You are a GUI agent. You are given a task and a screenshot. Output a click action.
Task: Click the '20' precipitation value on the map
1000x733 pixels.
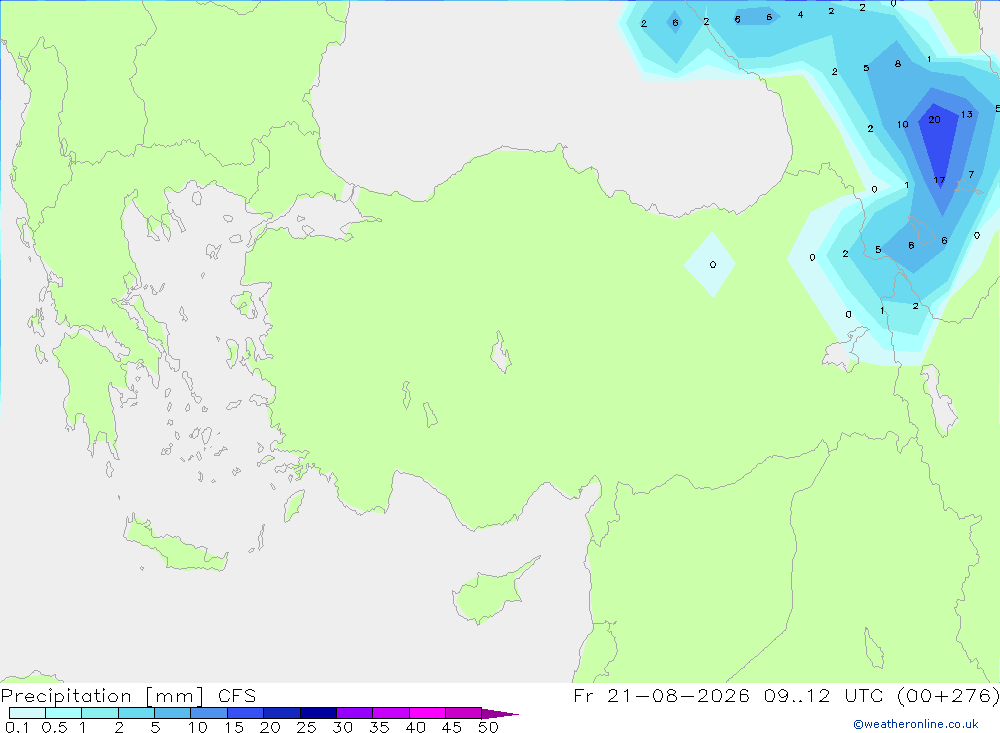tap(934, 119)
